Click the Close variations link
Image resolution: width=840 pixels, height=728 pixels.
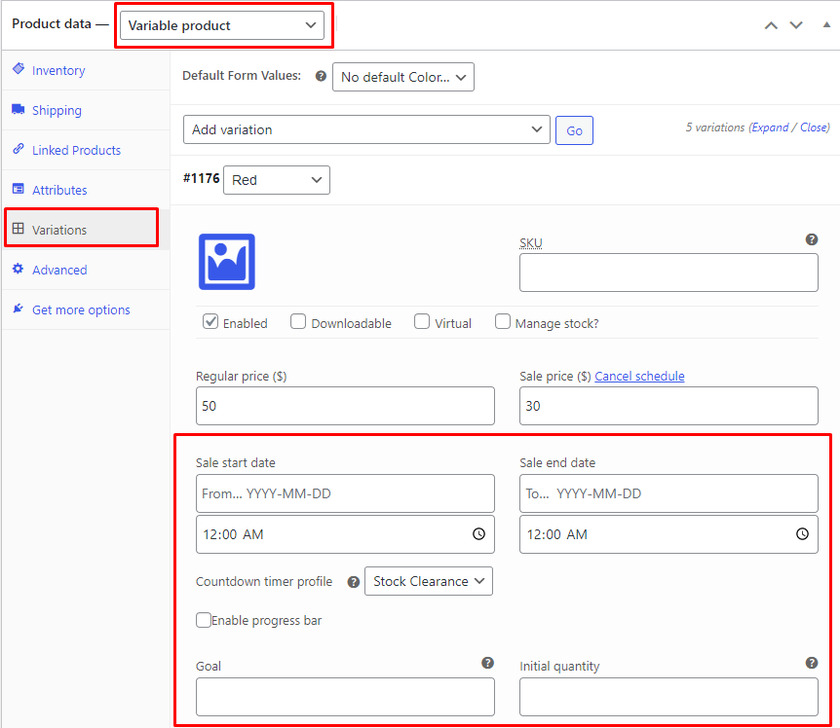814,127
